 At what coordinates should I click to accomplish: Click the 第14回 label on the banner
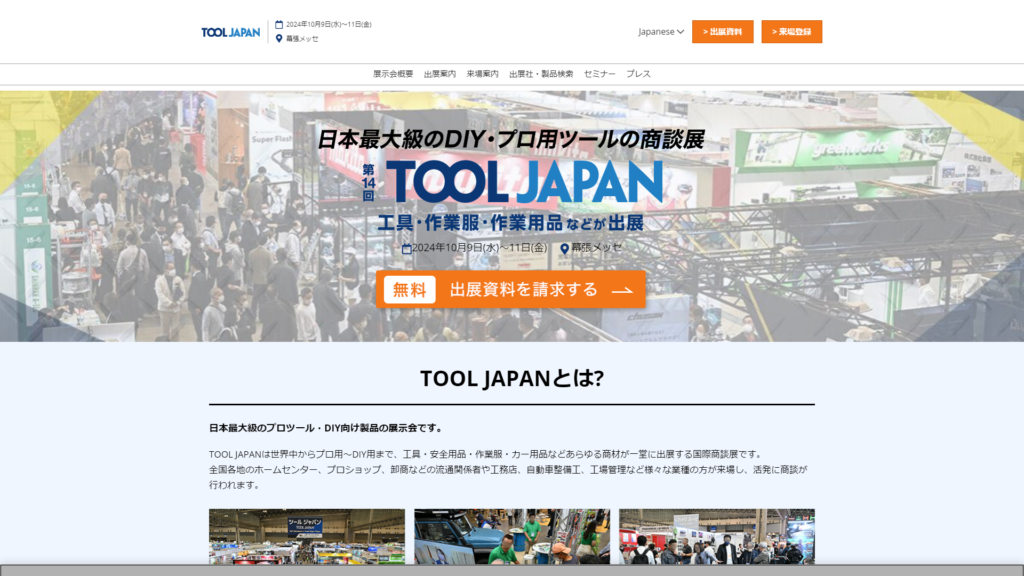pos(369,183)
